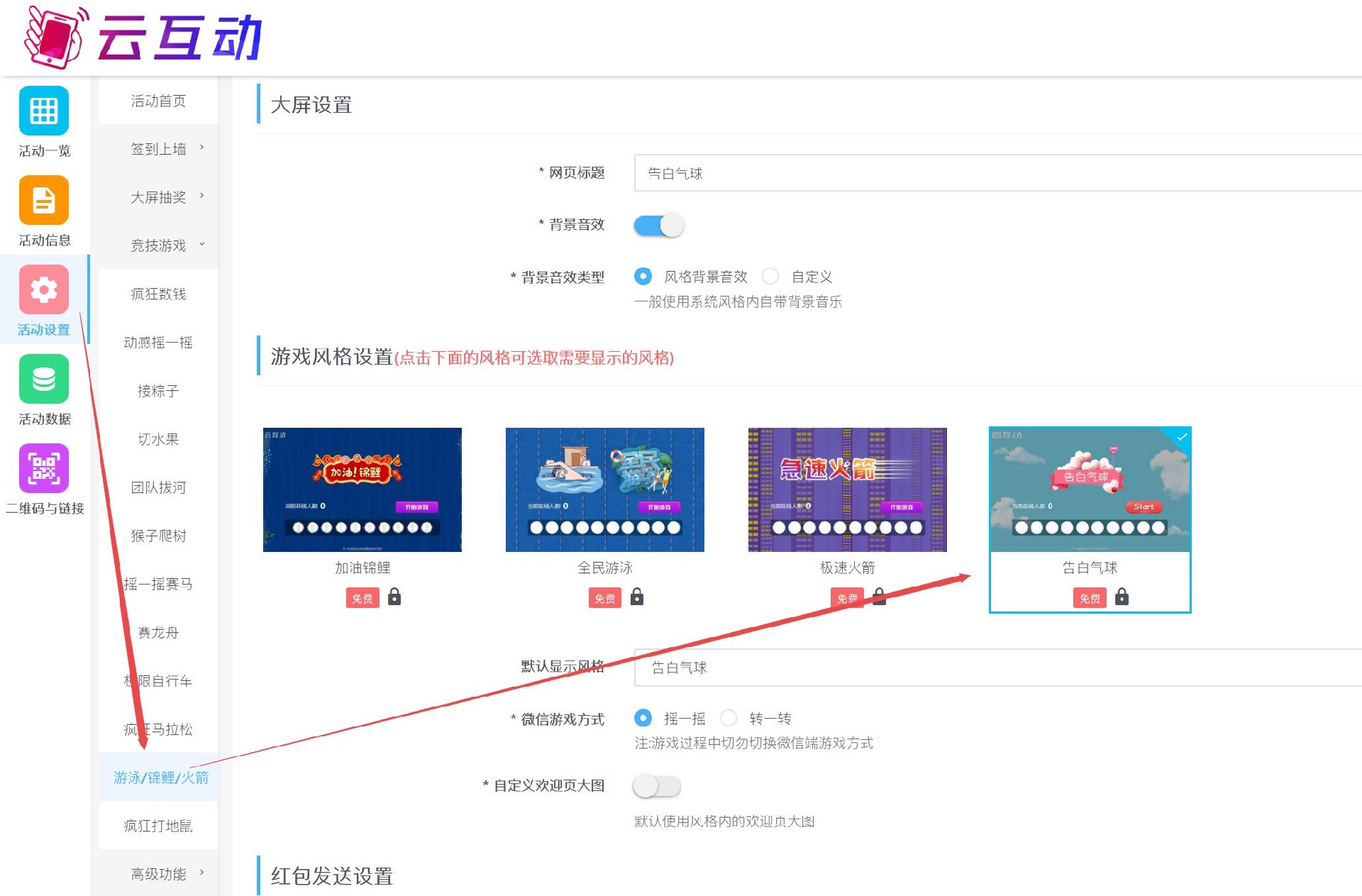Click the 免费 badge under 加油锦鲤
Viewport: 1362px width, 896px height.
click(362, 598)
